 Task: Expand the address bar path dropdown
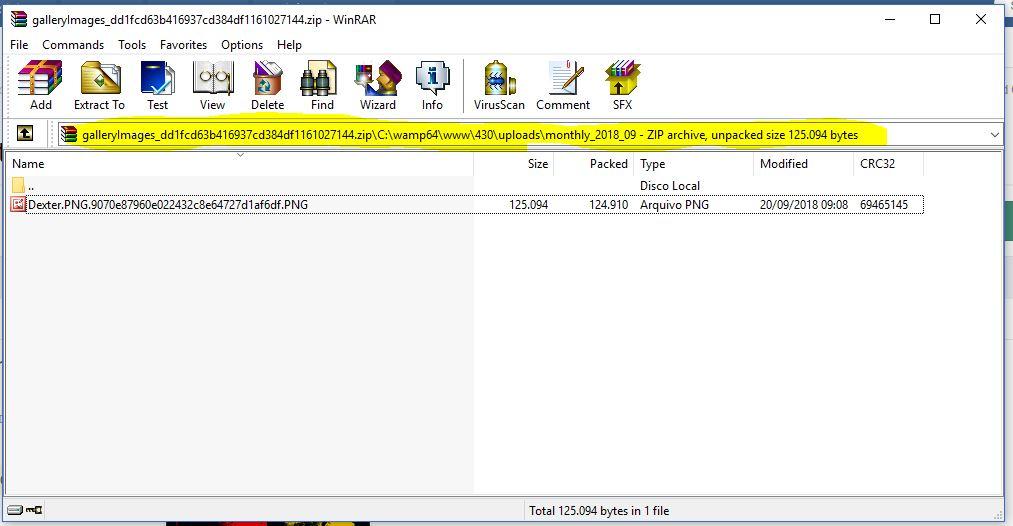click(994, 135)
